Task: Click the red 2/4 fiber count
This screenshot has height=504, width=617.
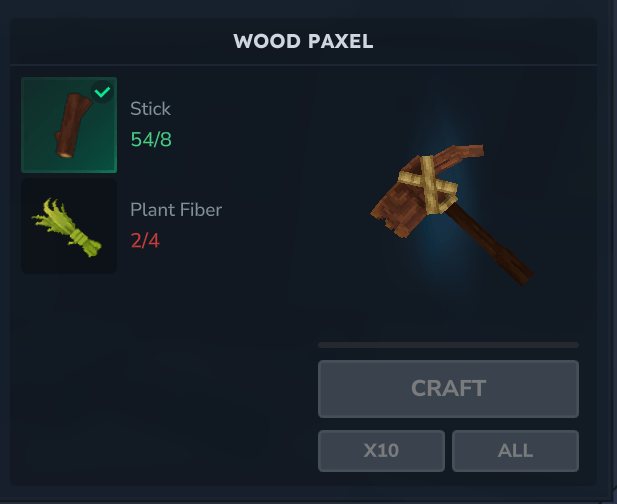Action: point(145,240)
